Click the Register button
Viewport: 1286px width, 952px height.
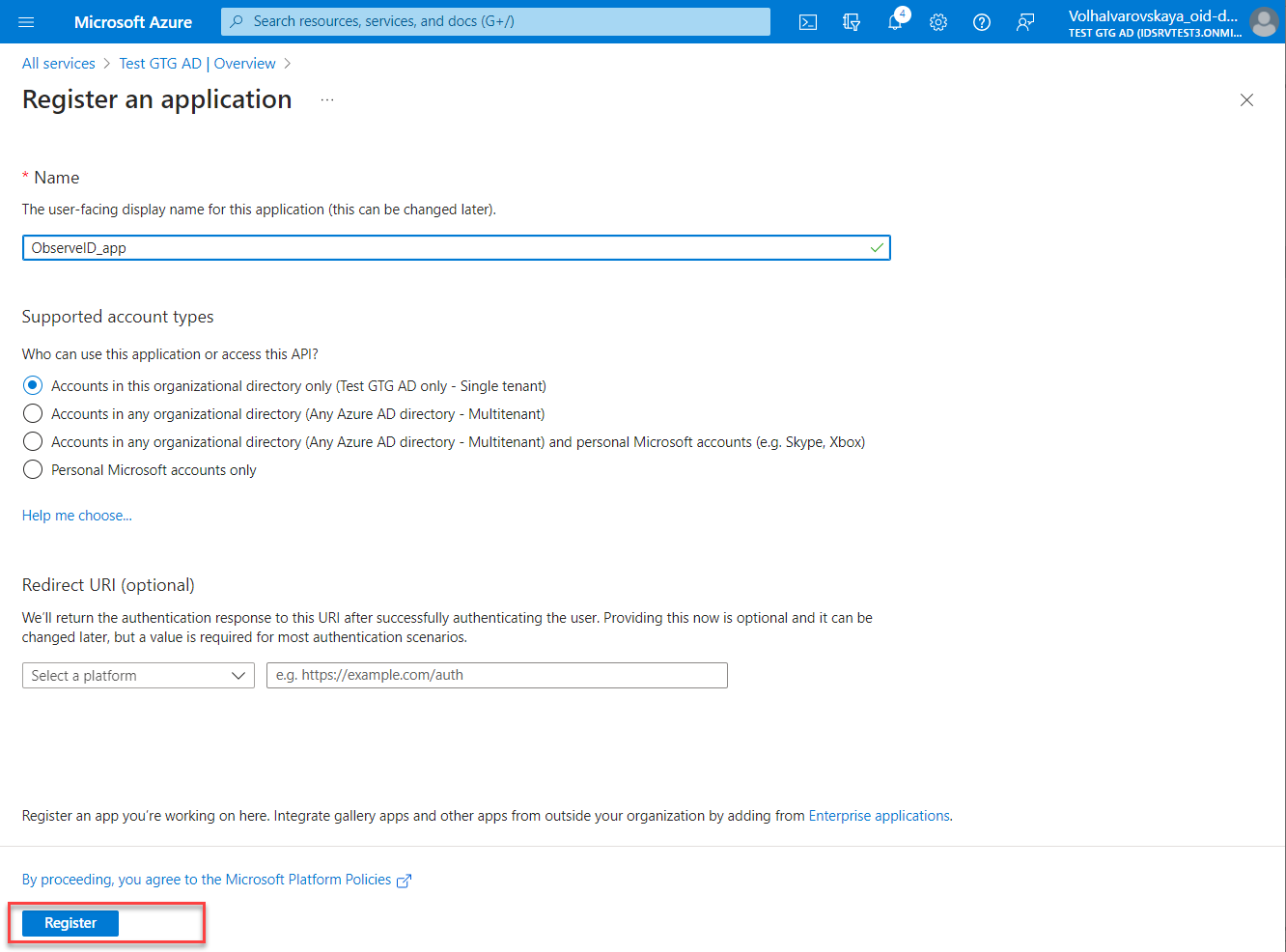click(70, 923)
